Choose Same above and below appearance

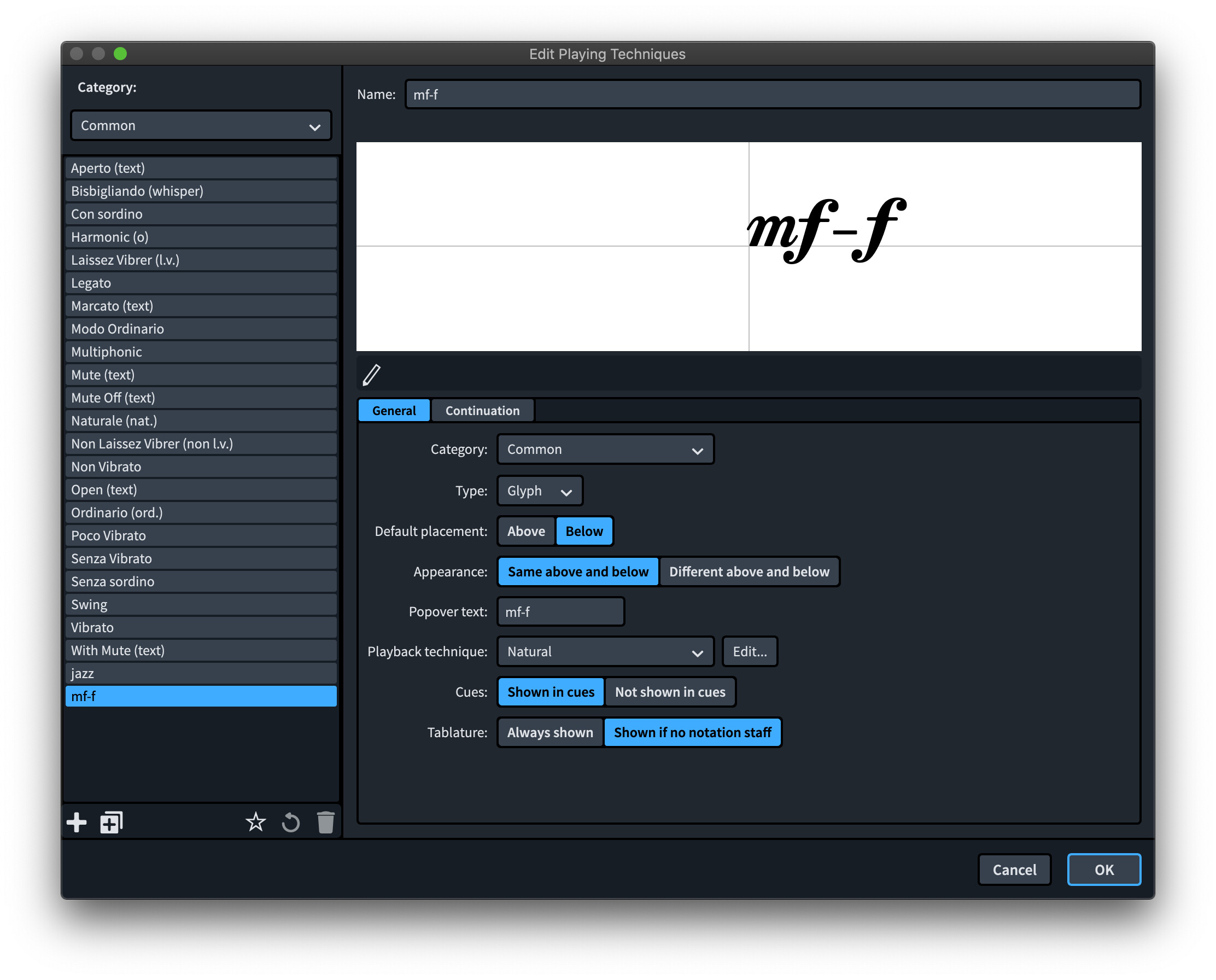click(x=578, y=571)
